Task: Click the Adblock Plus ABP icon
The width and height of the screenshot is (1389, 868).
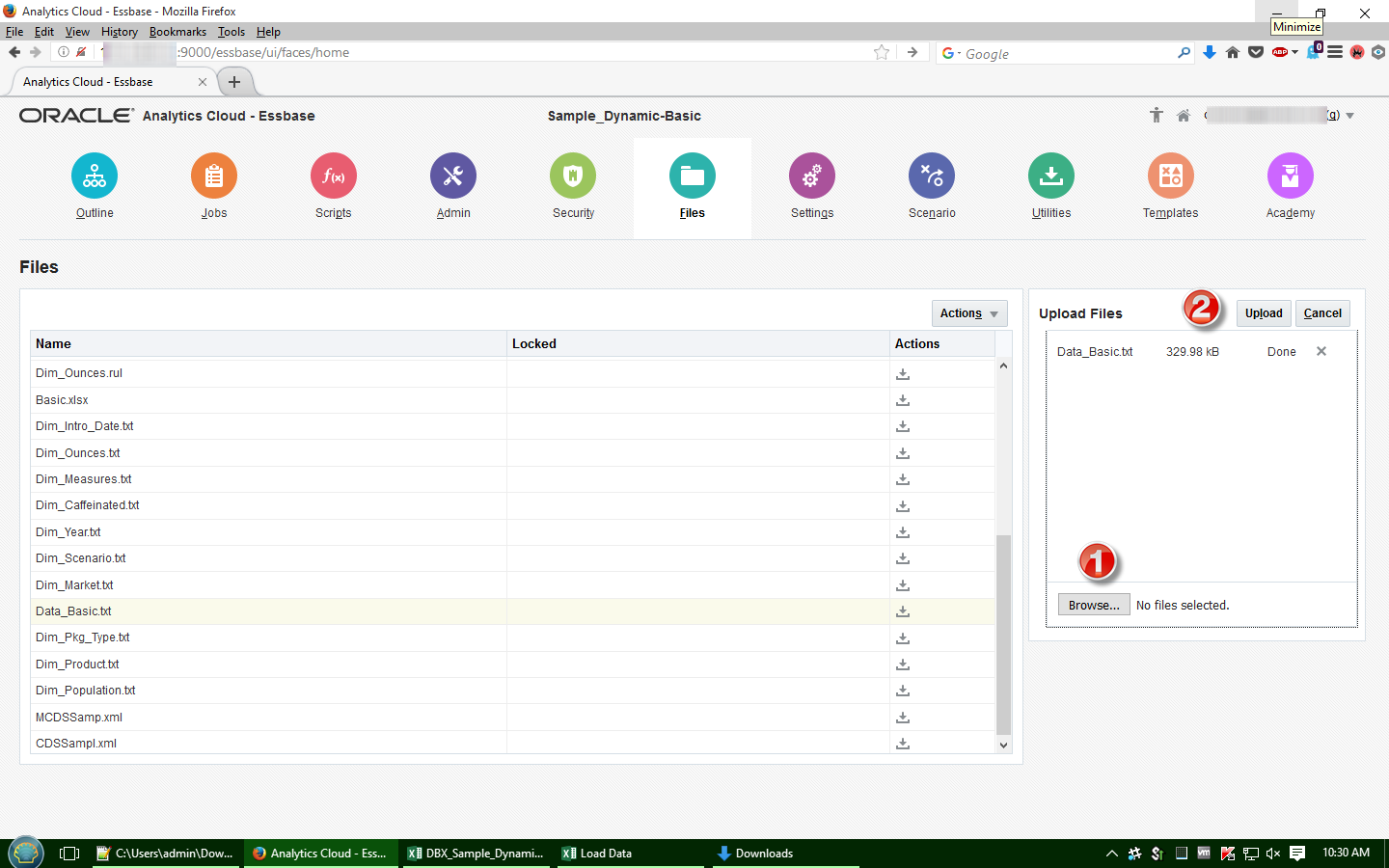Action: point(1280,52)
